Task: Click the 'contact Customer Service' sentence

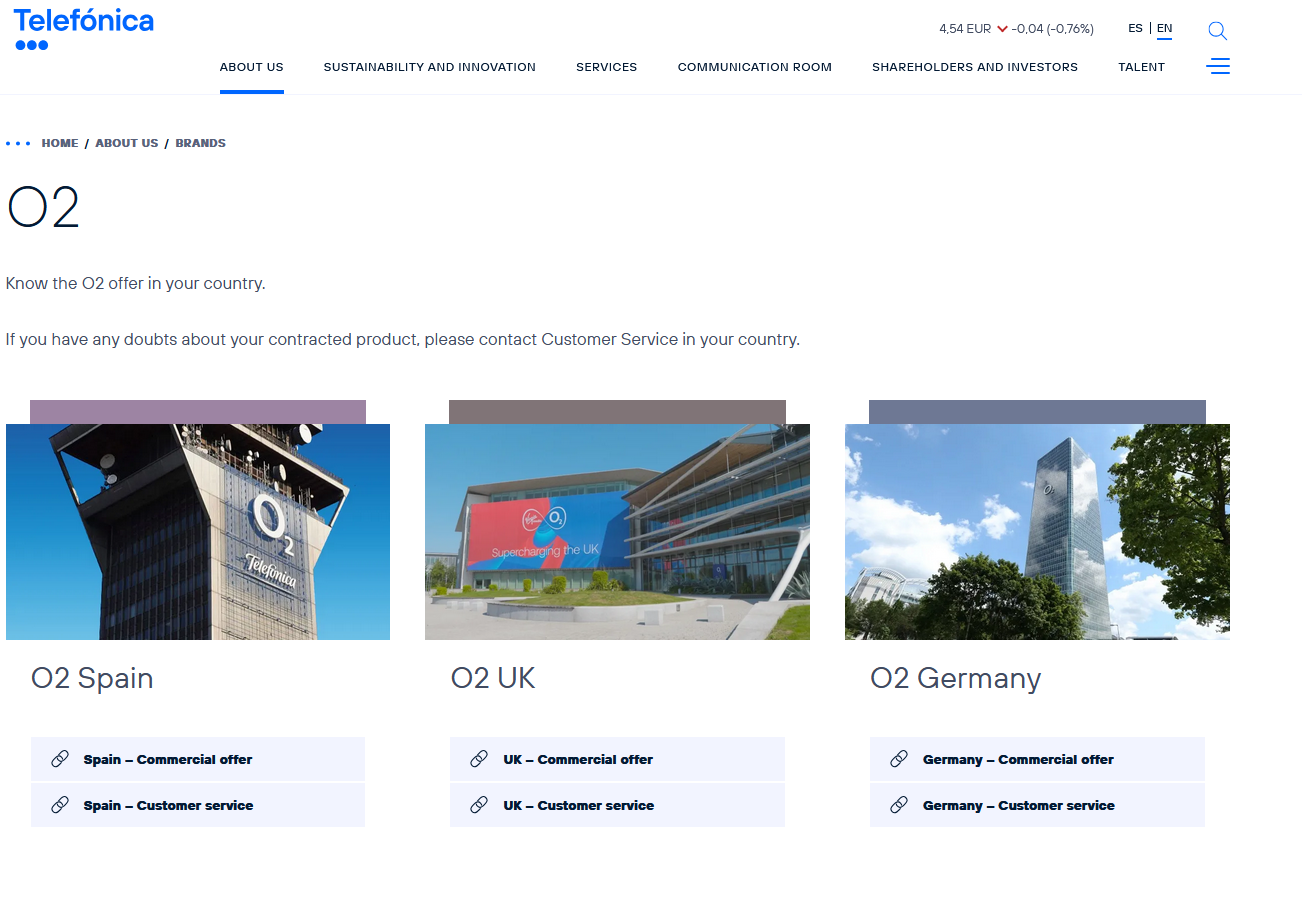Action: [402, 339]
